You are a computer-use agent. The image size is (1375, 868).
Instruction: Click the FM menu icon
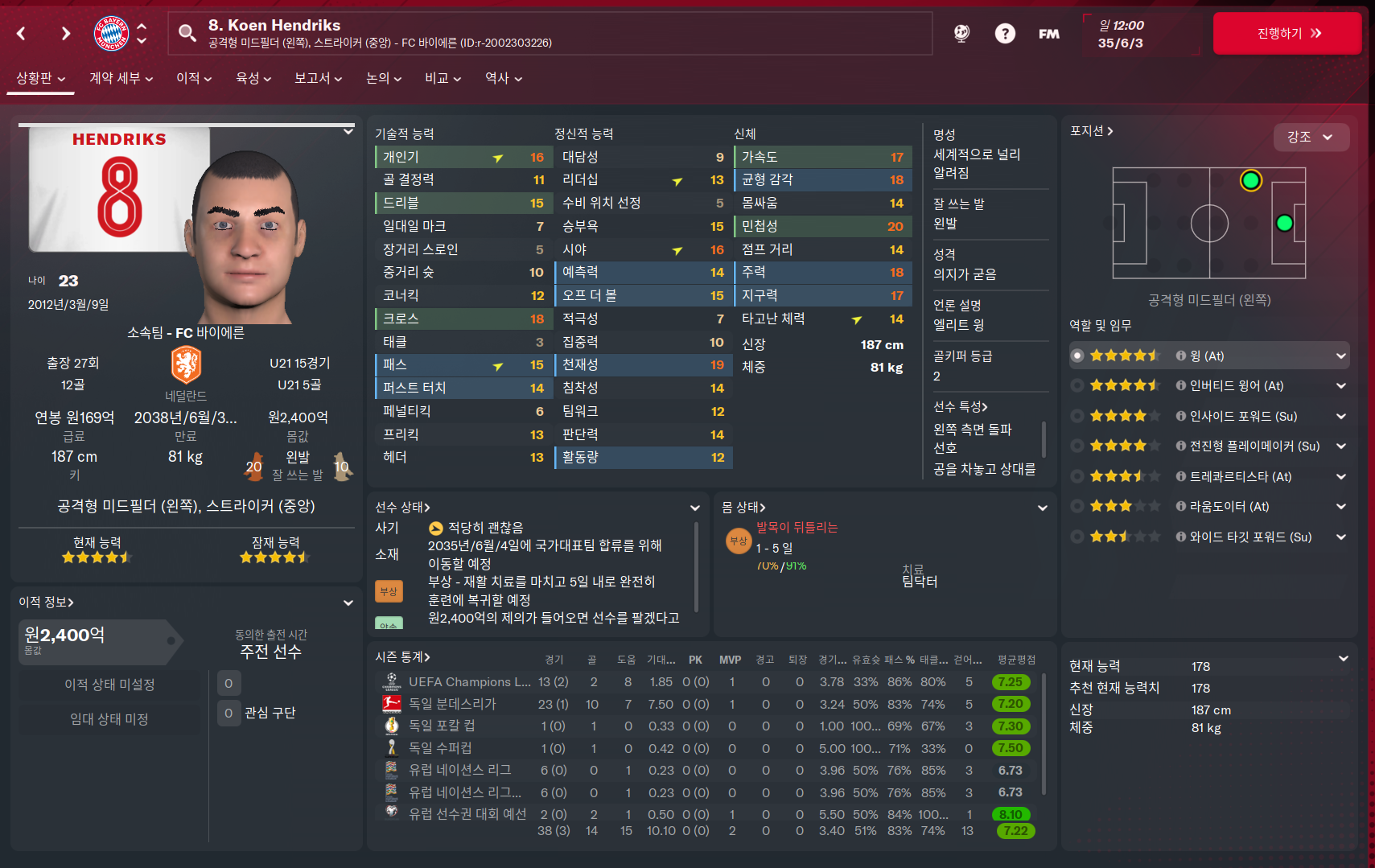click(1048, 34)
